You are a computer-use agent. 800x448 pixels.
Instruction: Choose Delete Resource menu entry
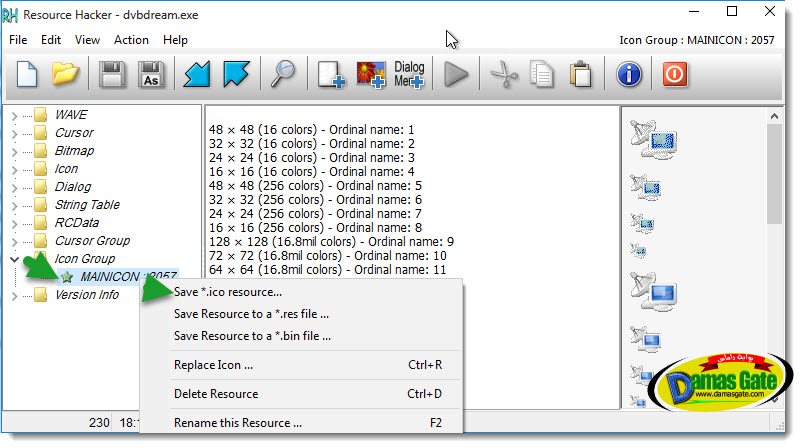tap(301, 394)
